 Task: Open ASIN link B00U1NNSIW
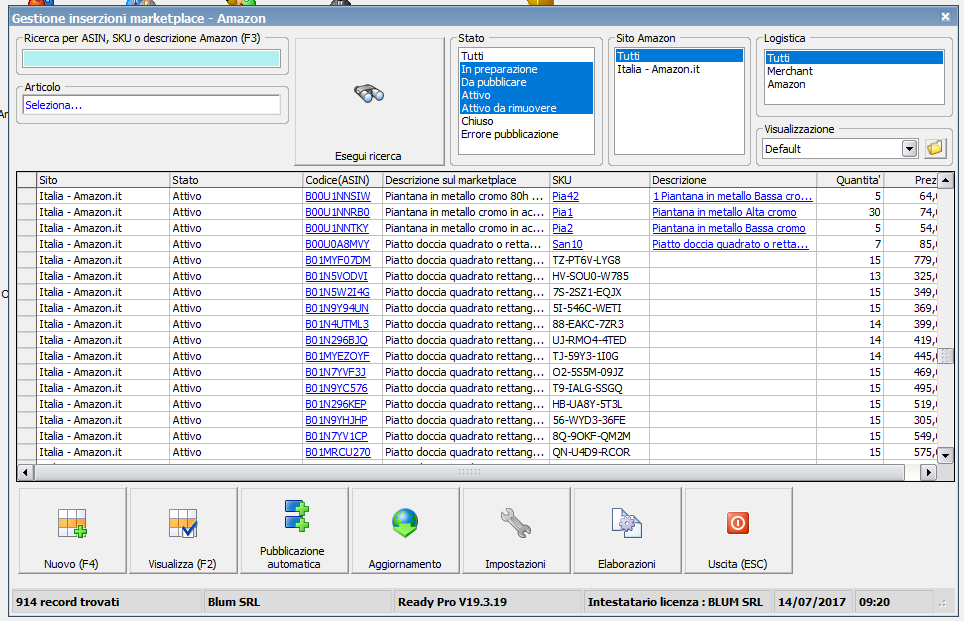point(338,196)
